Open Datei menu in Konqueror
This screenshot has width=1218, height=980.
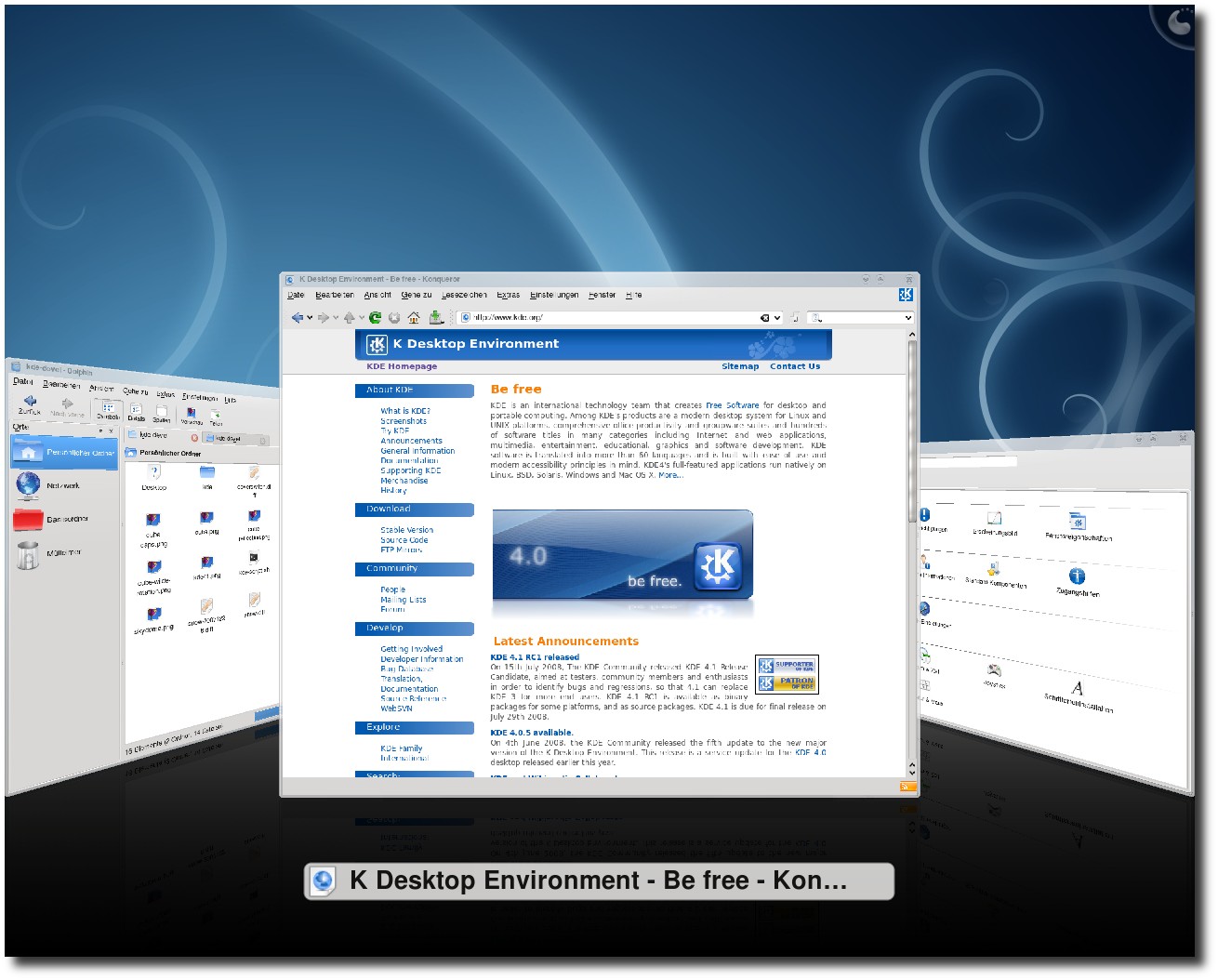click(x=296, y=295)
